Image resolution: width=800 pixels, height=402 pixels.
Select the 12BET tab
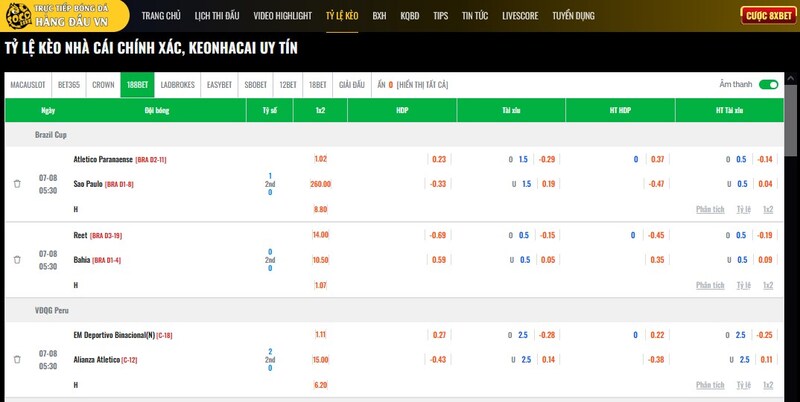(x=288, y=85)
